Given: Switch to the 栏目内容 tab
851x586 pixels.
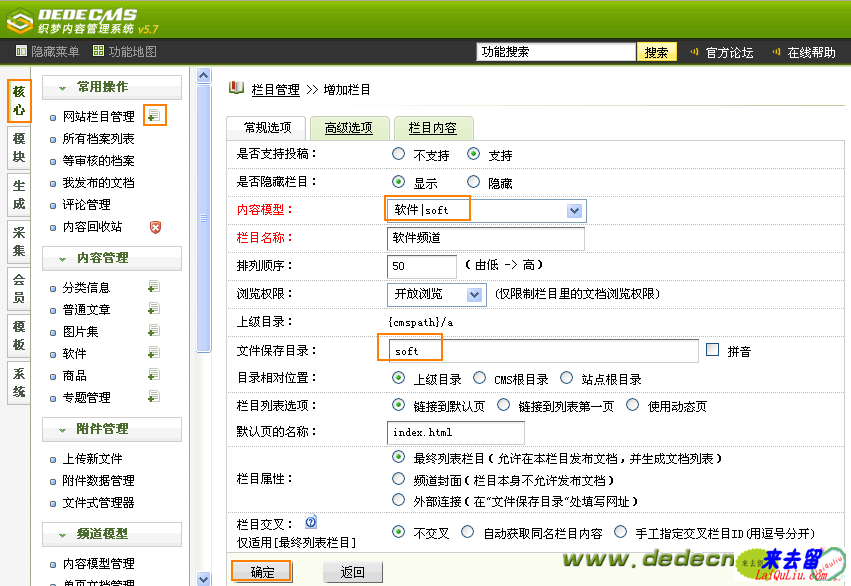Looking at the screenshot, I should click(432, 128).
